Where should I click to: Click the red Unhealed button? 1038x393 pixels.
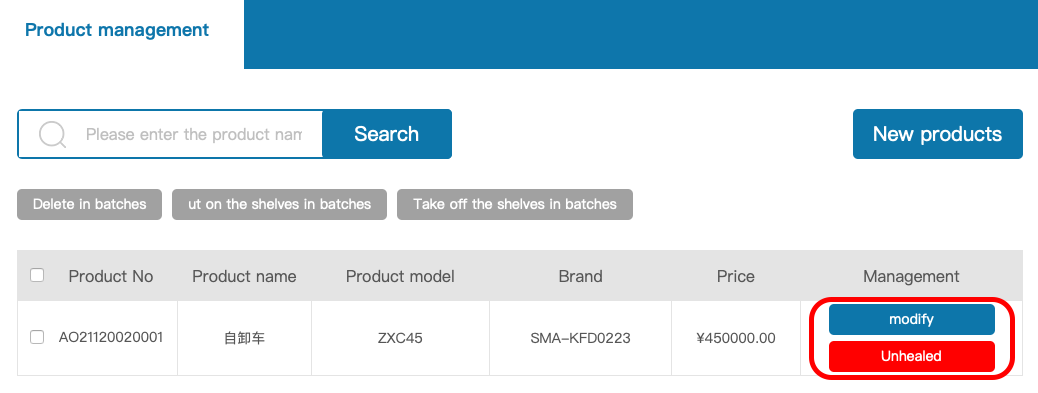[912, 357]
